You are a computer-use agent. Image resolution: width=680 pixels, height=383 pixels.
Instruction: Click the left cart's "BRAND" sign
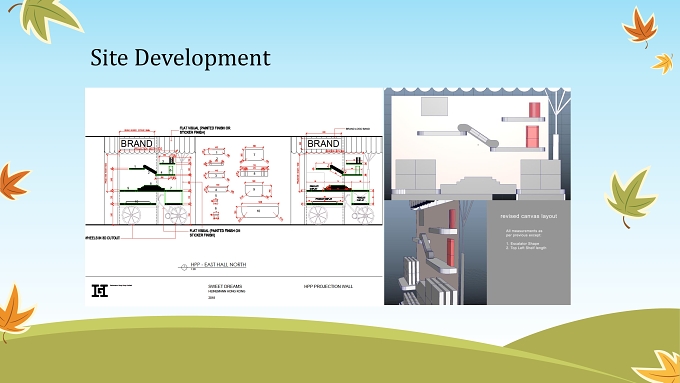coord(136,144)
